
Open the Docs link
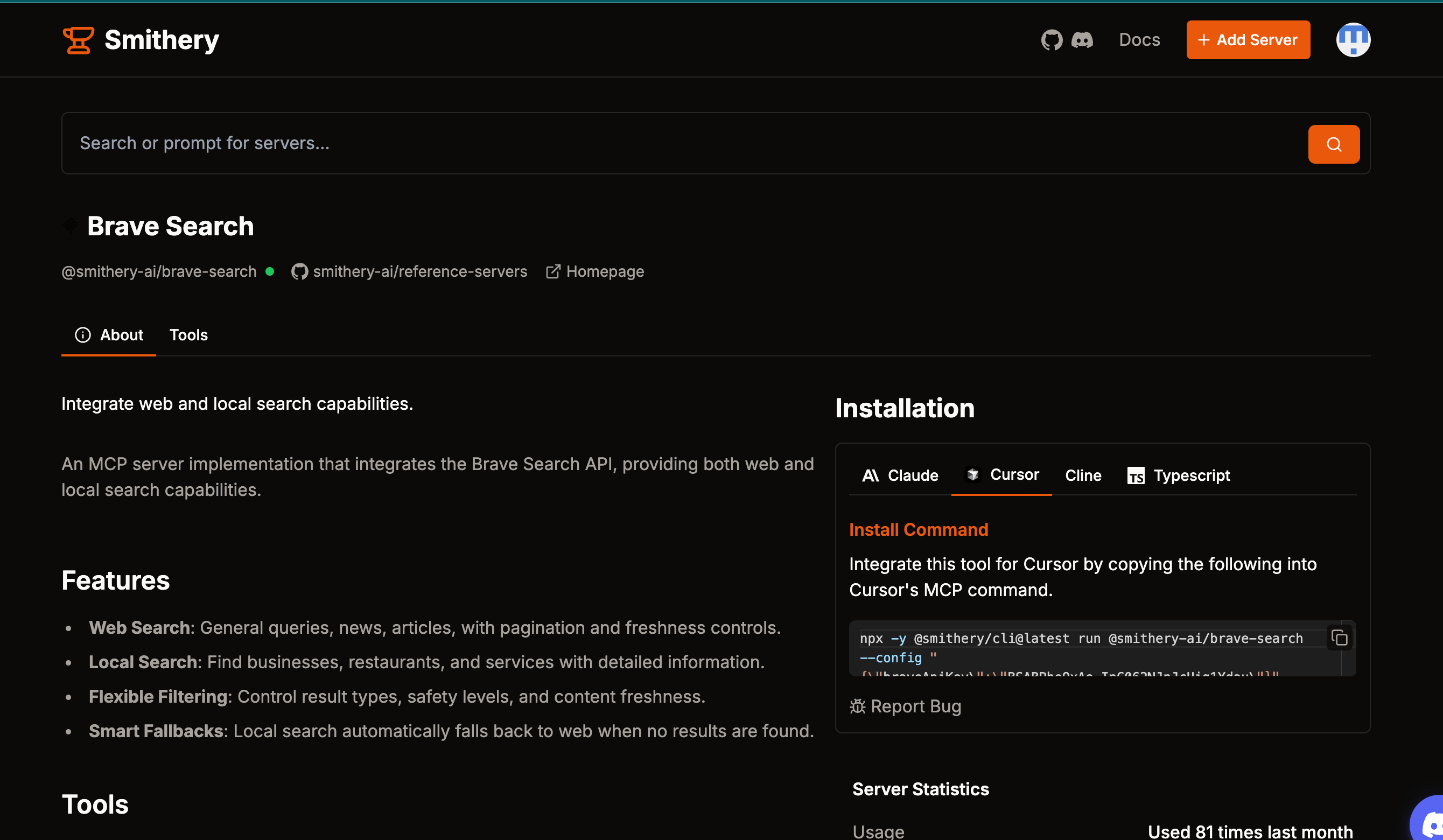pos(1139,39)
